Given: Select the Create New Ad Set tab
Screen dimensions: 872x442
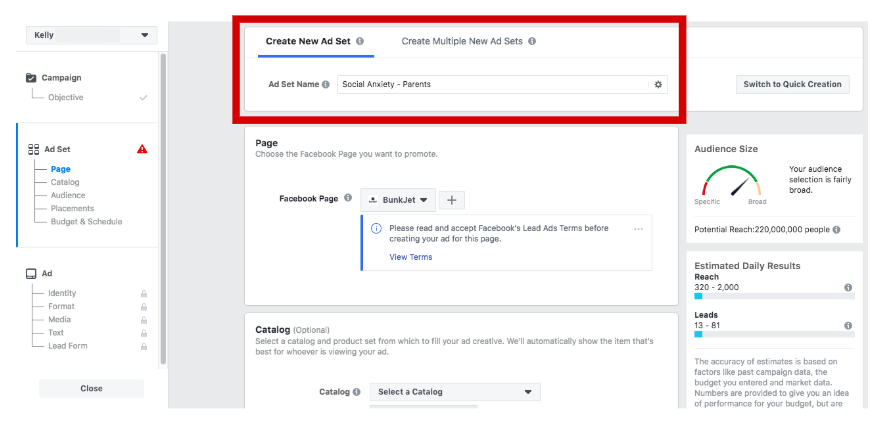Looking at the screenshot, I should (x=308, y=42).
